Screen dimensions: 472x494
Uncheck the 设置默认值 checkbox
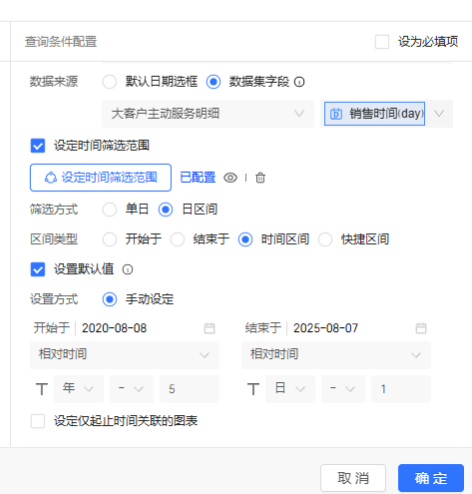[38, 269]
